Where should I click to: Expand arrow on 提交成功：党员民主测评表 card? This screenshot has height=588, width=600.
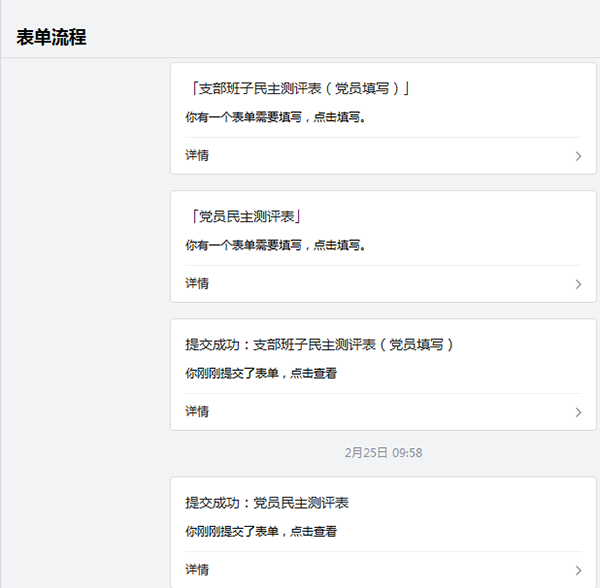[578, 570]
